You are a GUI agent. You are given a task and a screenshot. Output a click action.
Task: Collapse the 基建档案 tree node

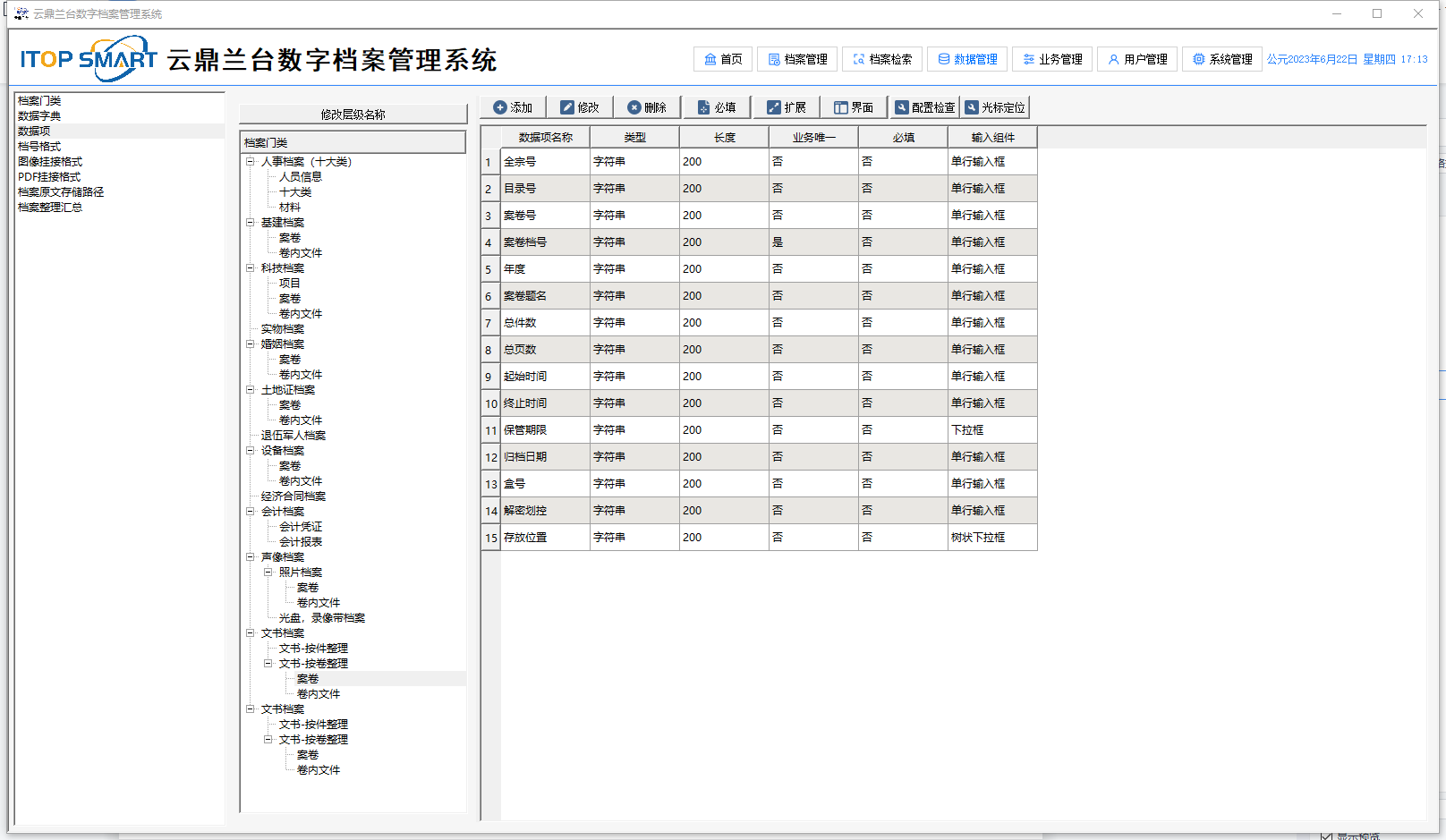pos(251,223)
